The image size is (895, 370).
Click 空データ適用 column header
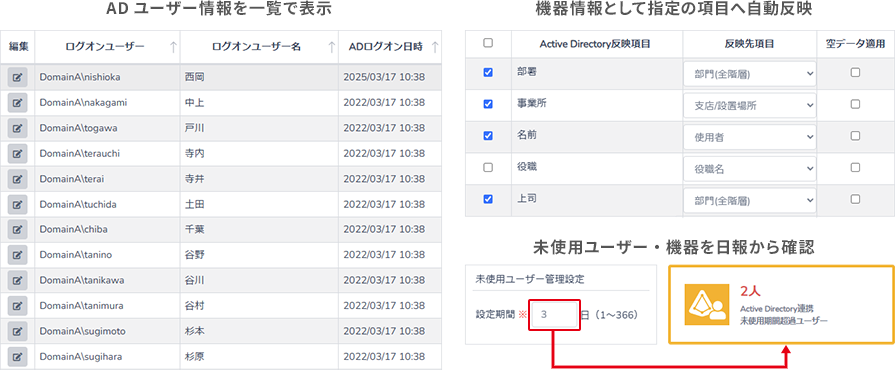coord(855,43)
